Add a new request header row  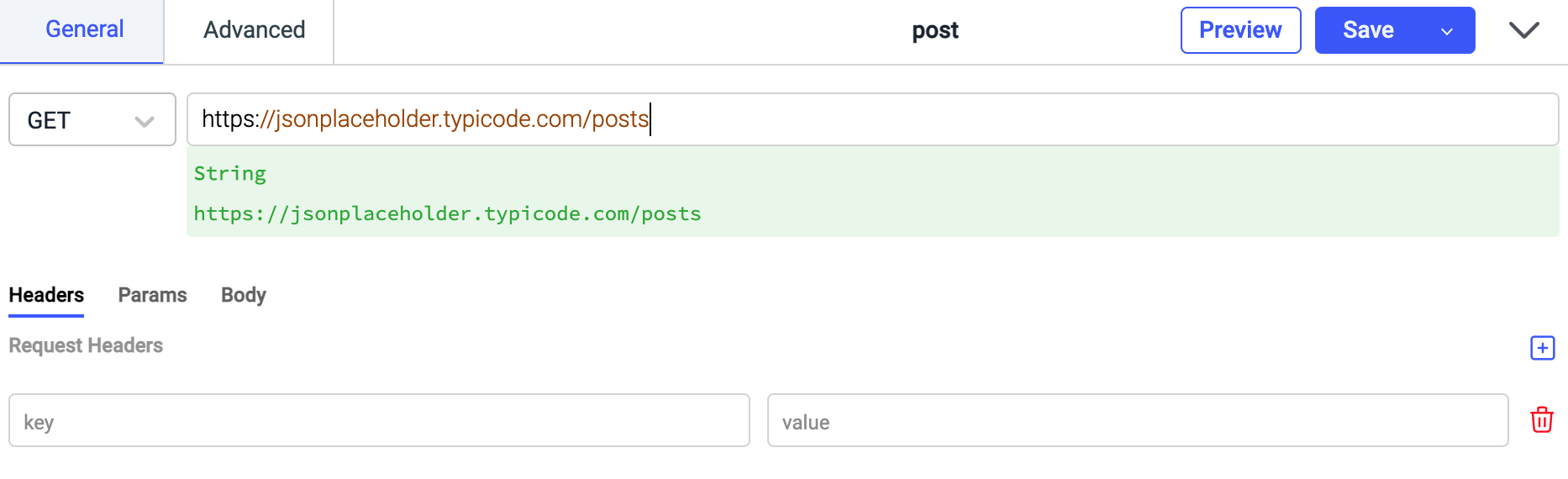click(x=1542, y=348)
